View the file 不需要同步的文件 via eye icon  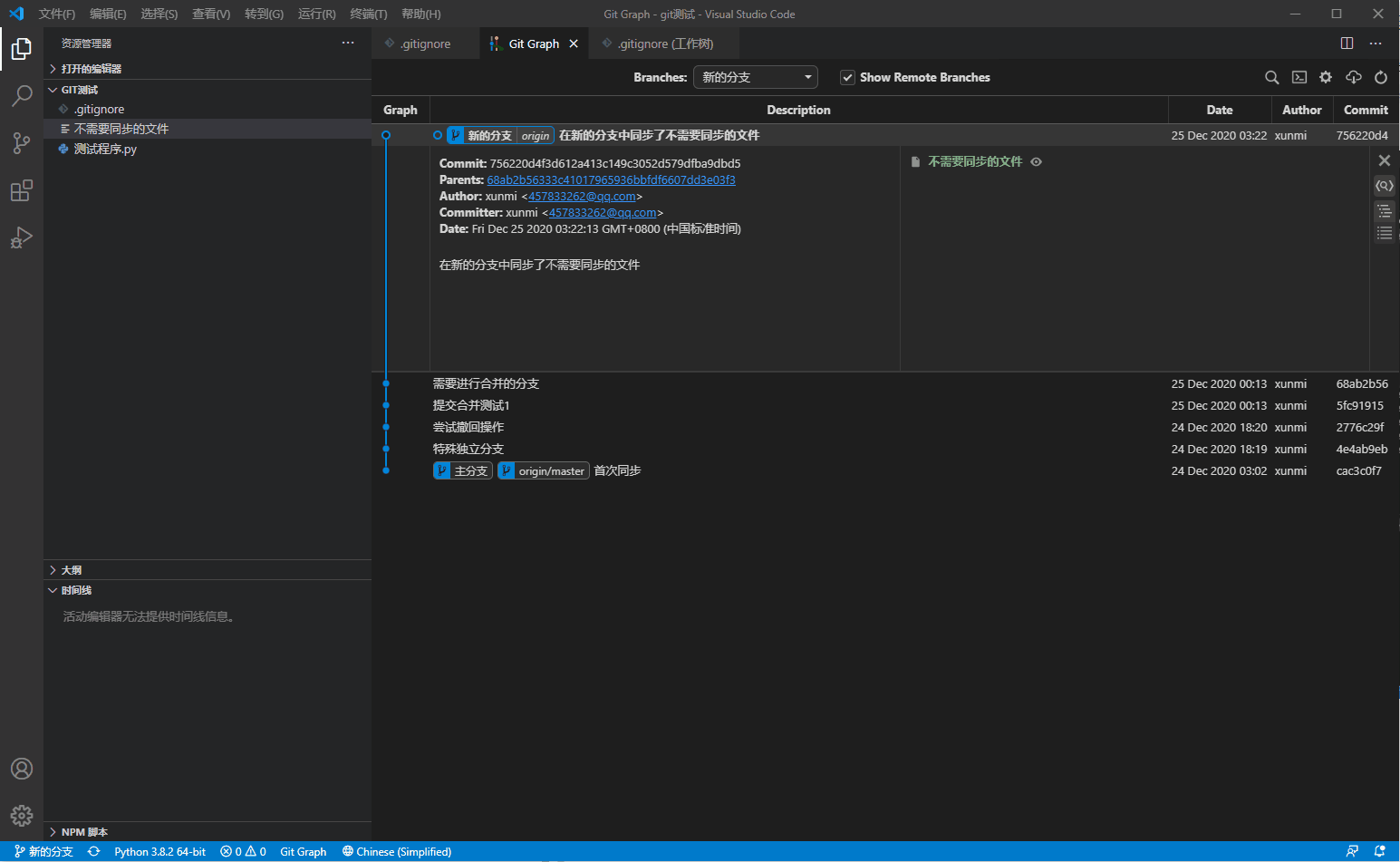pyautogui.click(x=1037, y=162)
